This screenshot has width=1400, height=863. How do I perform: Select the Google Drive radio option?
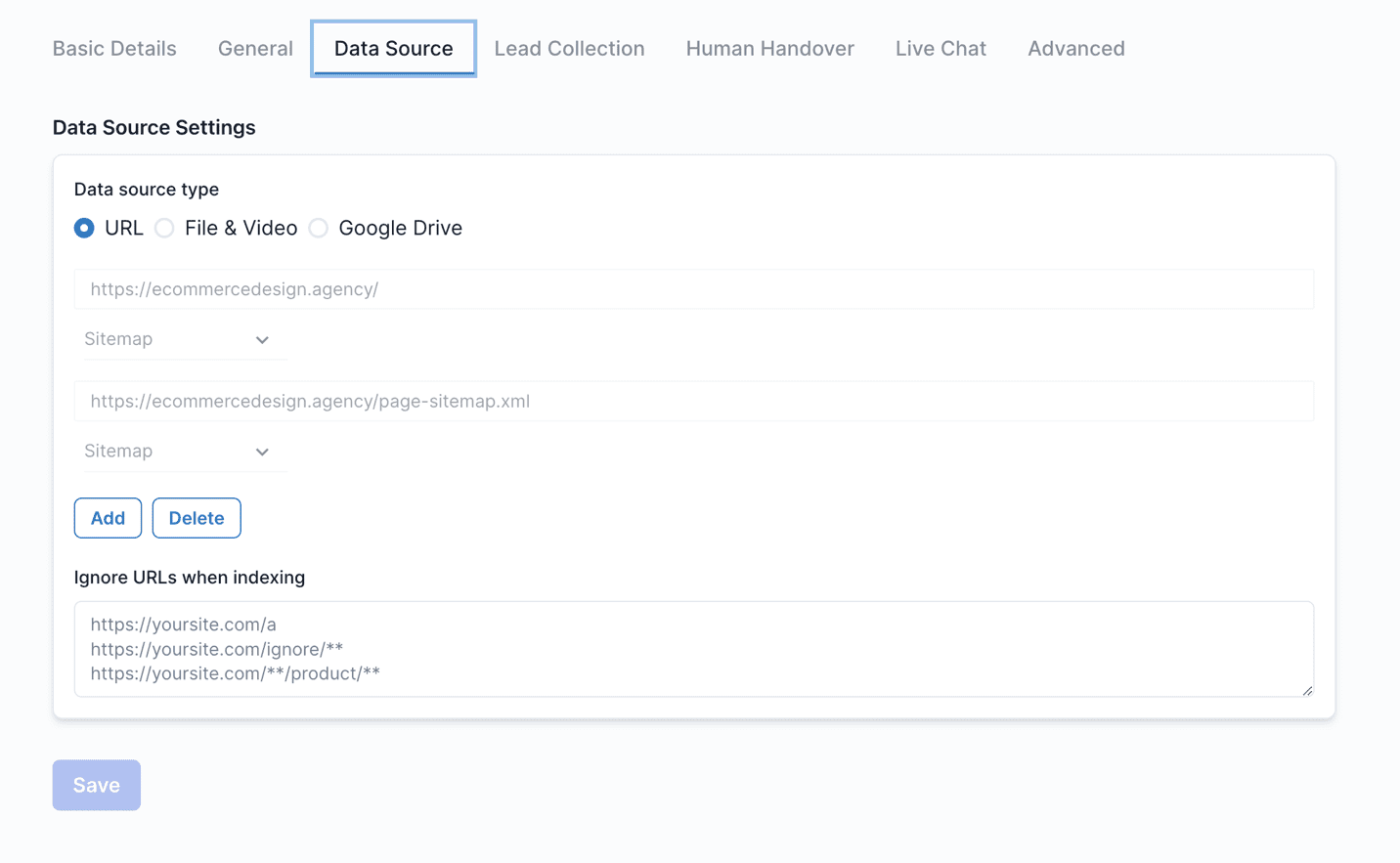[x=319, y=229]
